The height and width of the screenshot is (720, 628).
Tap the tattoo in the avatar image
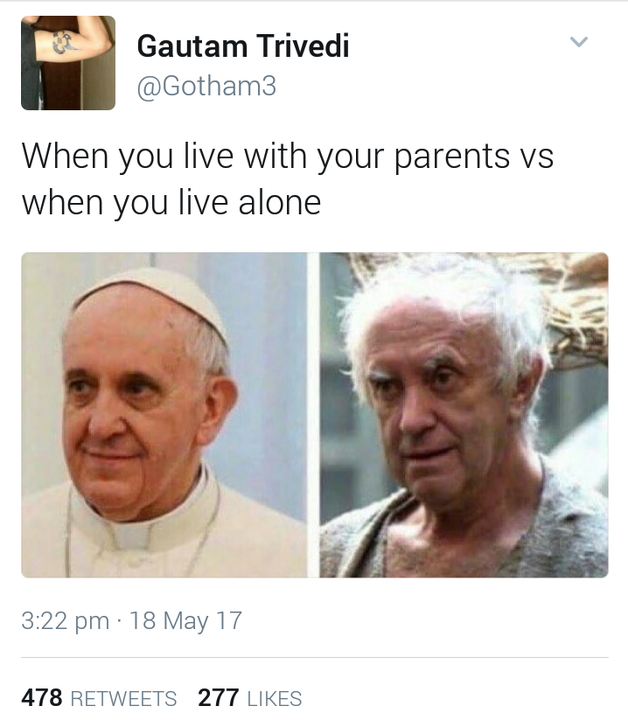[63, 41]
